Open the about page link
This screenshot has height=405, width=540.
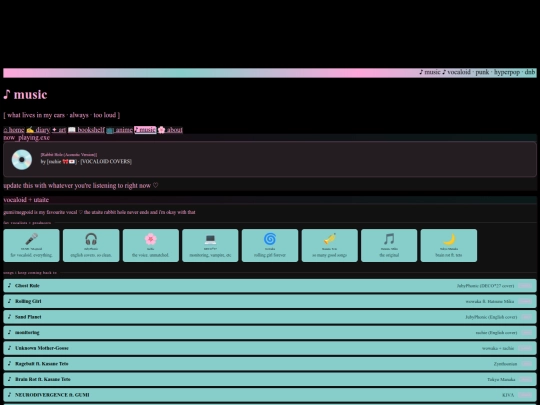tap(170, 130)
